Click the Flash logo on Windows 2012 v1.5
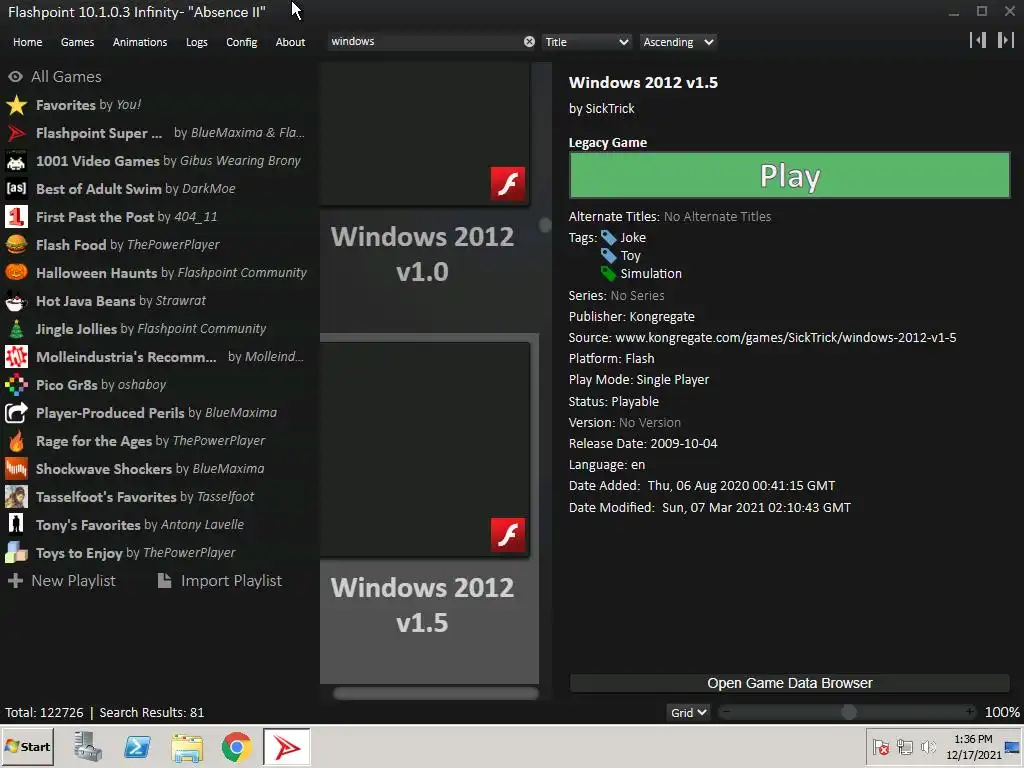This screenshot has width=1024, height=768. pos(507,535)
